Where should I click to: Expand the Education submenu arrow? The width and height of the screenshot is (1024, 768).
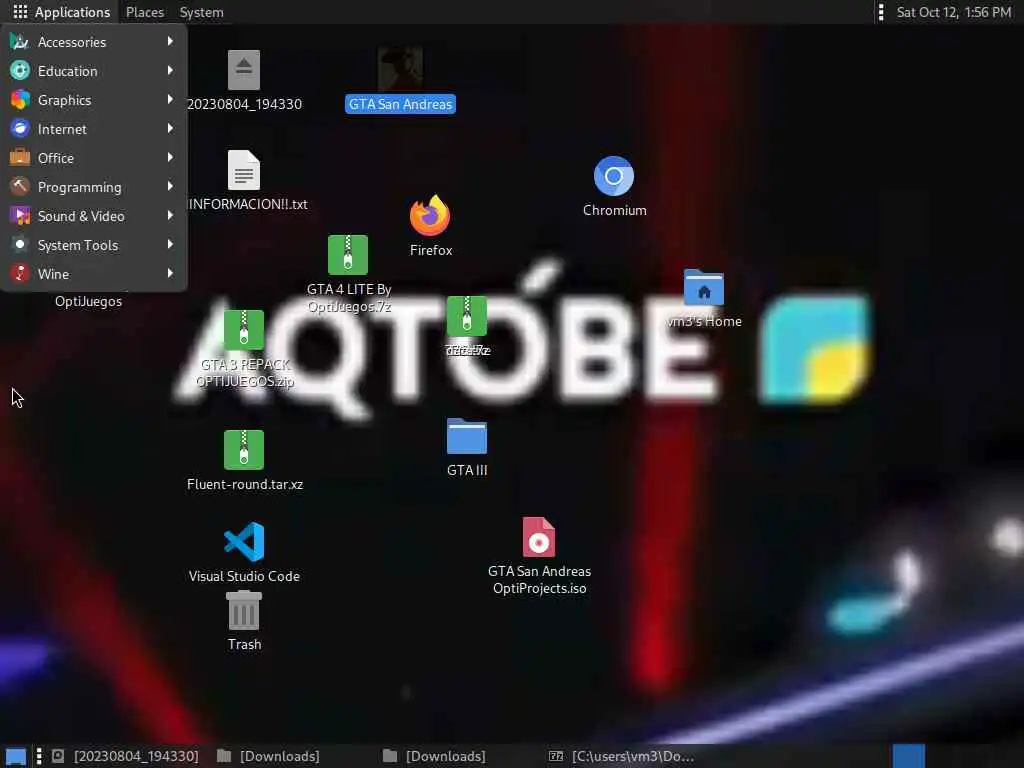(x=170, y=70)
